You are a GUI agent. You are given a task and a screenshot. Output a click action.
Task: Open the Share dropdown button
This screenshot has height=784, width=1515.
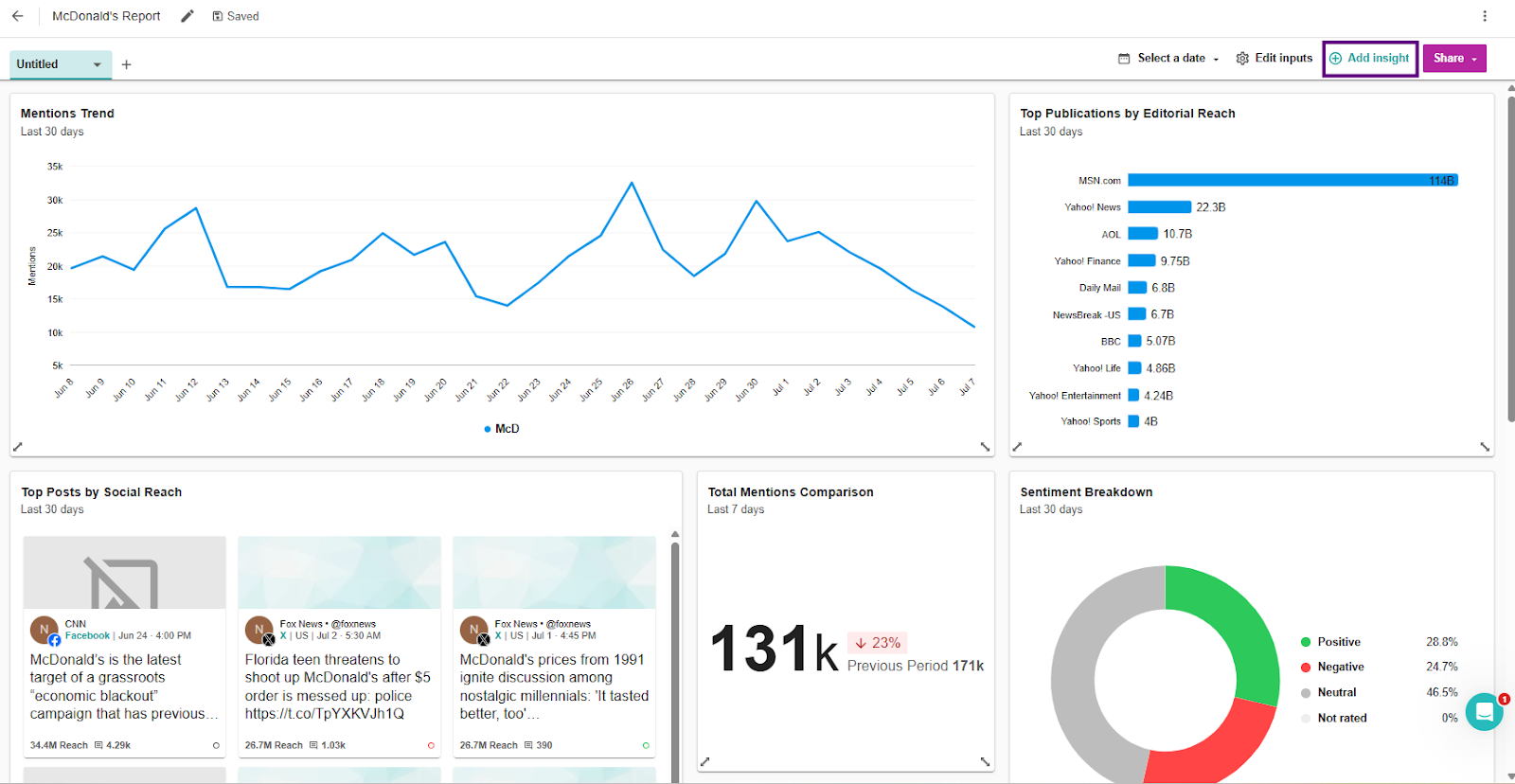point(1454,58)
